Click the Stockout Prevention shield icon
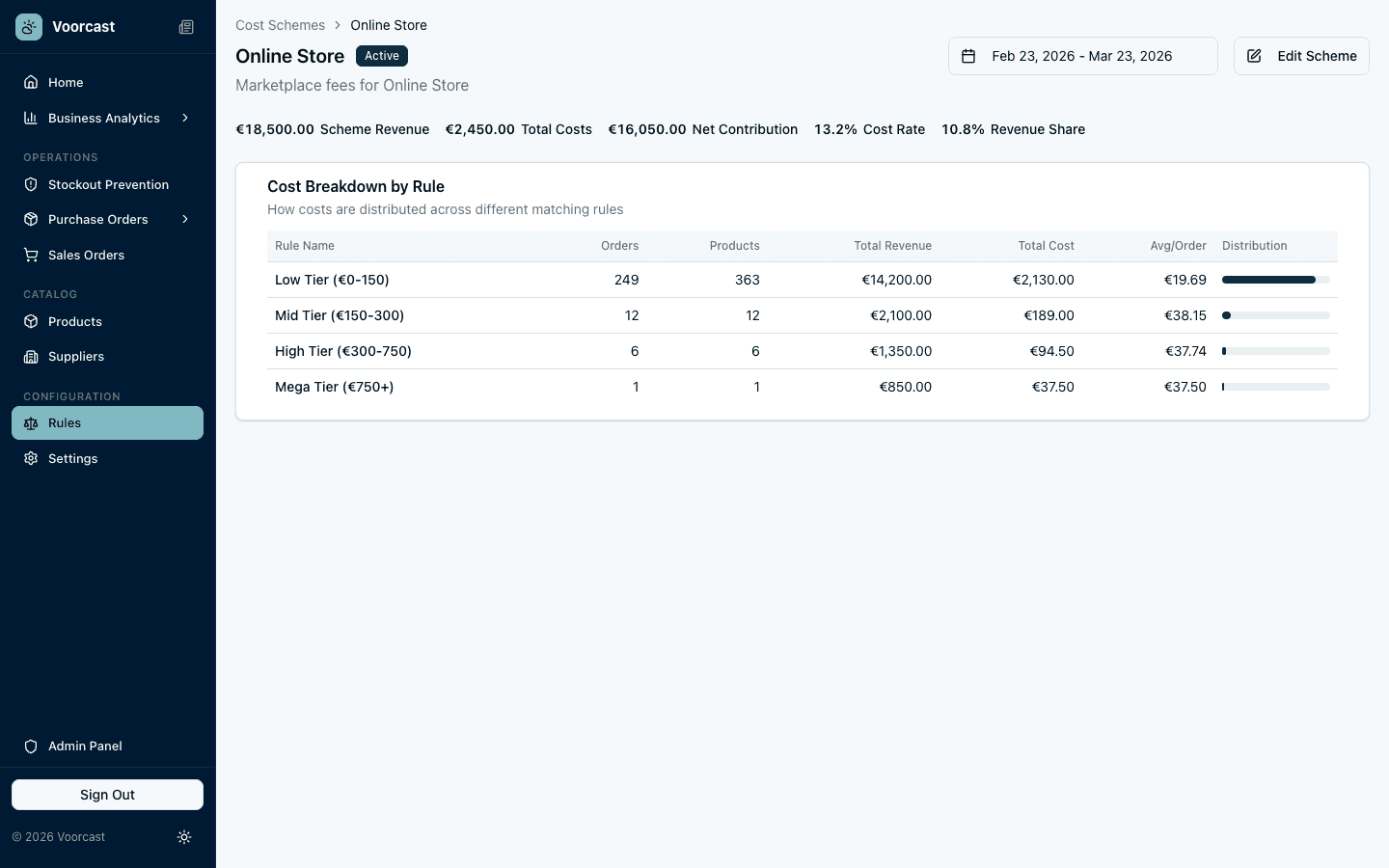 (x=31, y=184)
